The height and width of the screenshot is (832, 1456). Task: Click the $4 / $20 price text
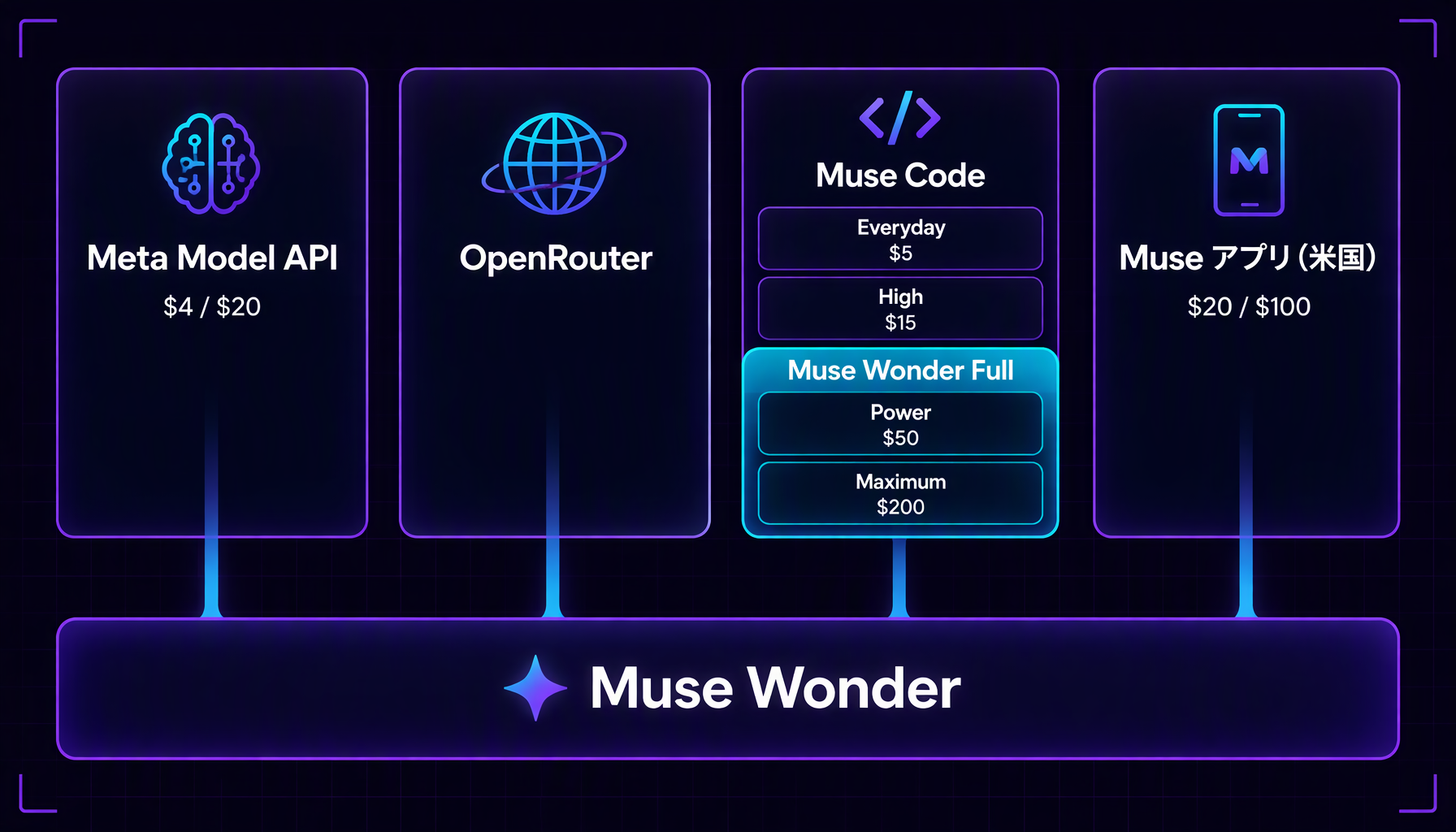click(x=212, y=306)
